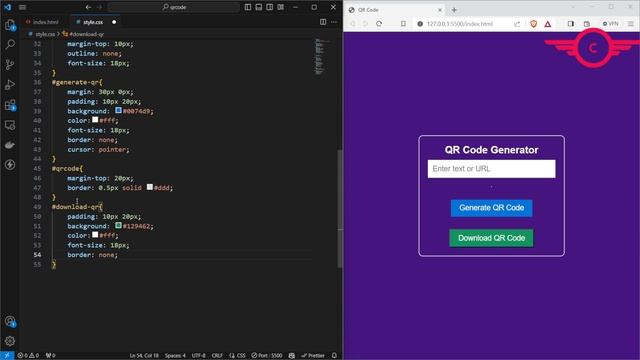Open the Docker view in activity bar
Screen dimensions: 640x360
point(10,145)
